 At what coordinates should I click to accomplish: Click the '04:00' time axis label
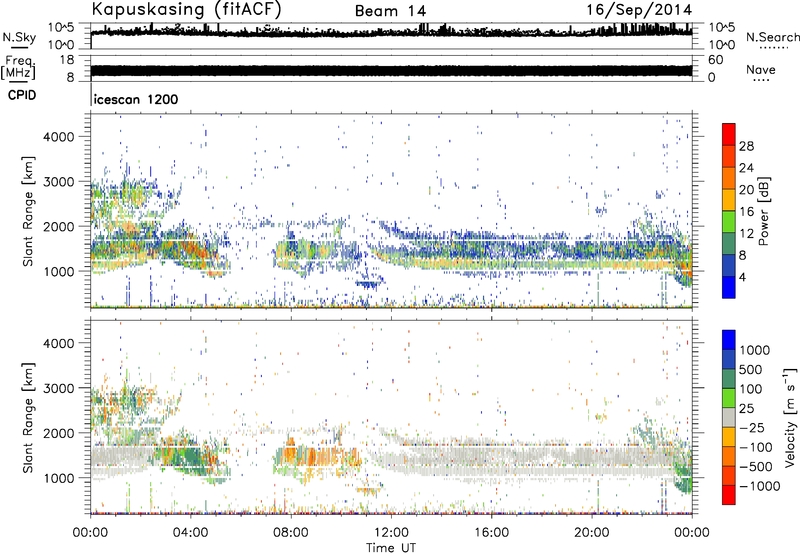tap(190, 533)
